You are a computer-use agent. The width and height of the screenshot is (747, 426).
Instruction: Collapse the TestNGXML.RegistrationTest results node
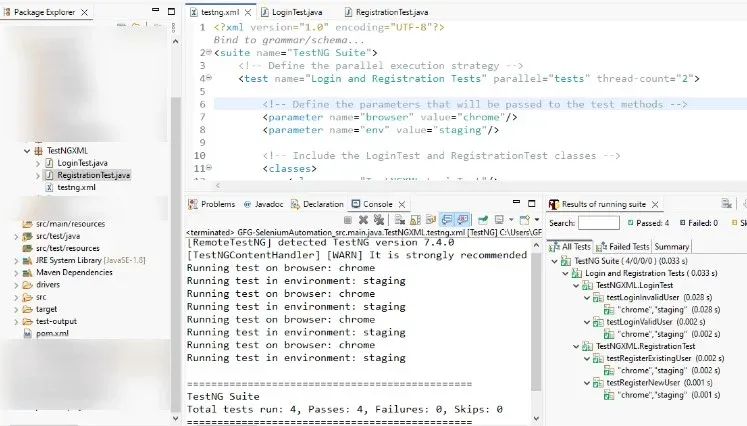coord(576,346)
